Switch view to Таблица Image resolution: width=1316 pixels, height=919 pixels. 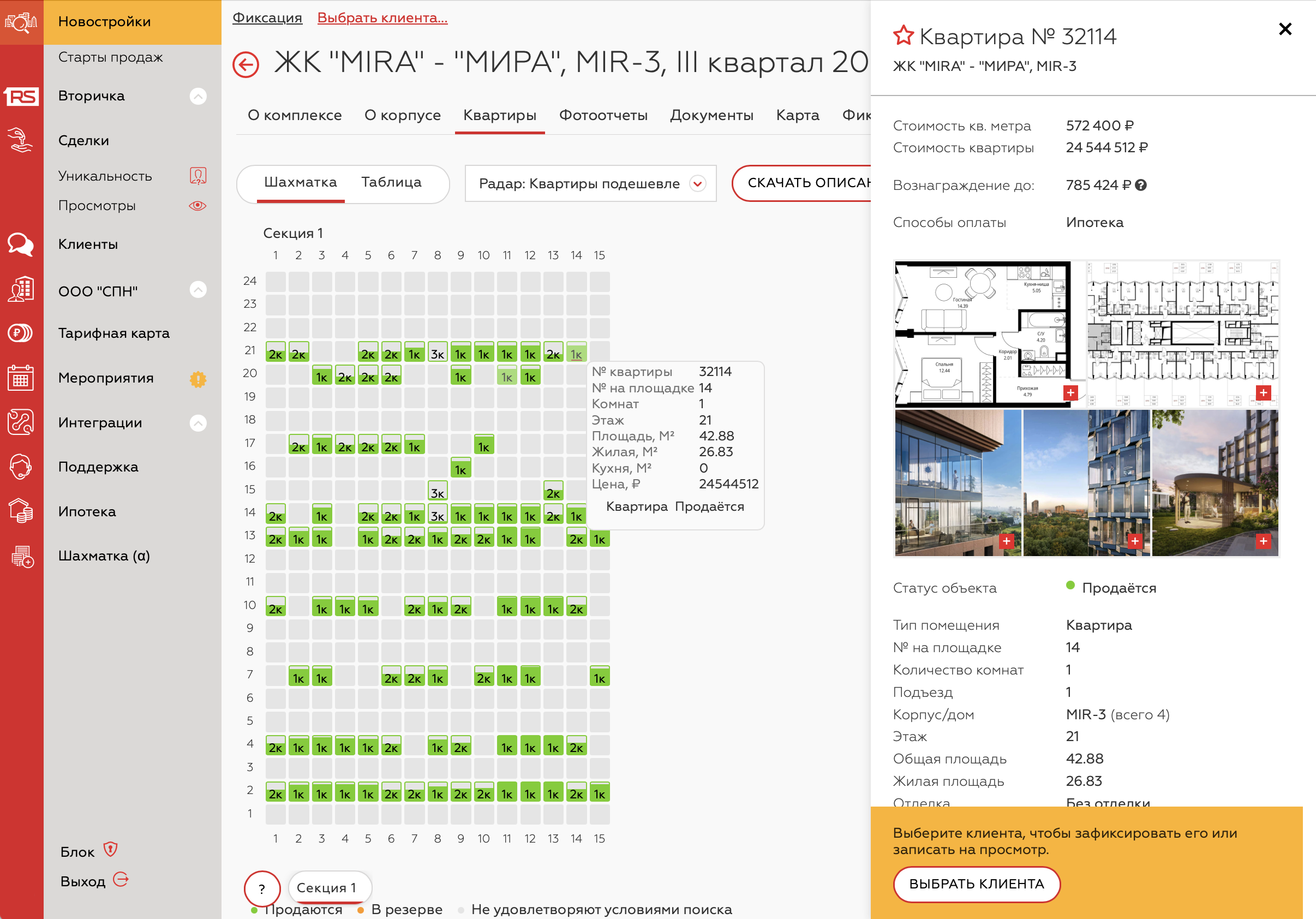click(x=391, y=182)
